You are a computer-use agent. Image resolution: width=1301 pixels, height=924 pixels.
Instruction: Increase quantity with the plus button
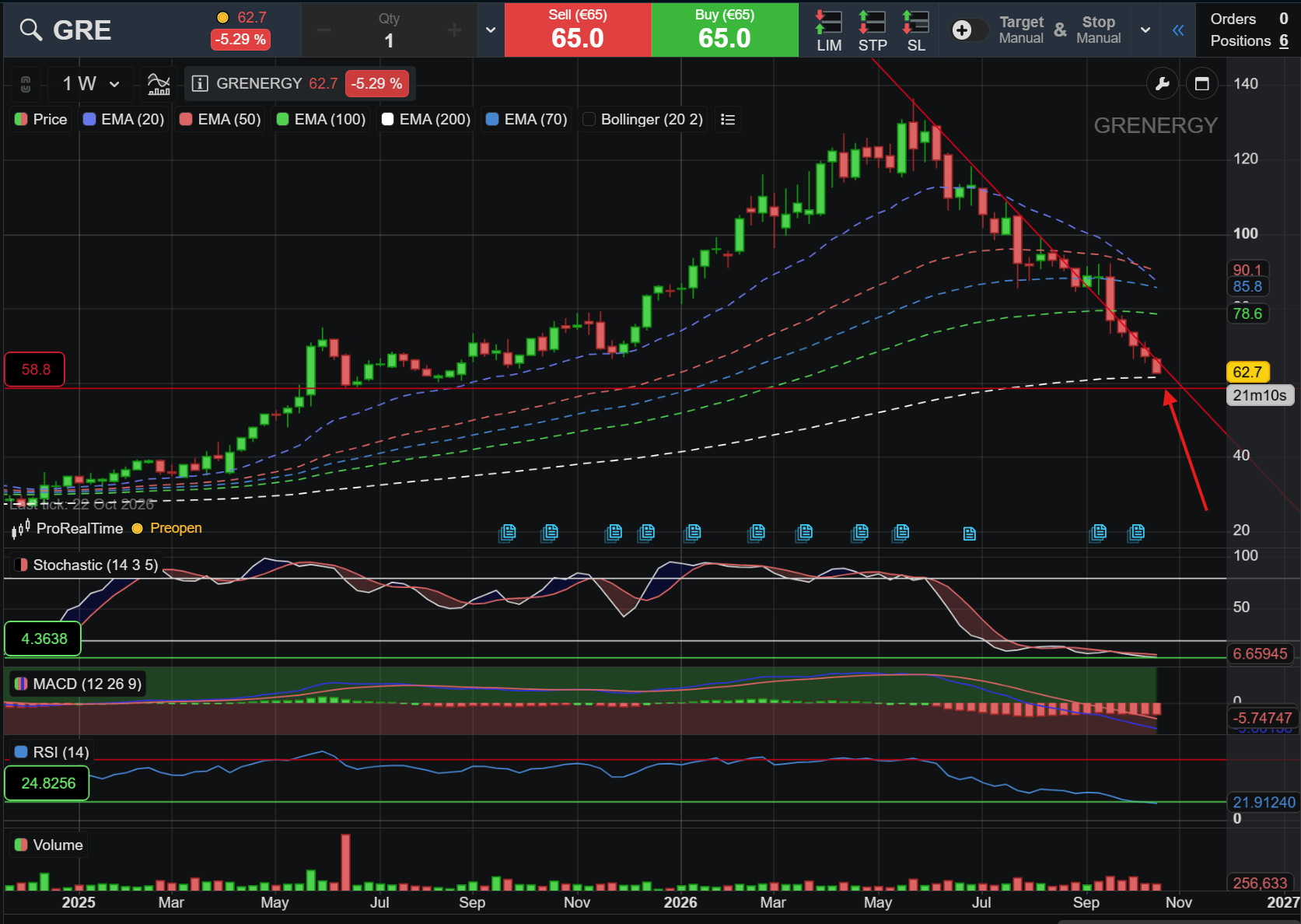[x=455, y=30]
